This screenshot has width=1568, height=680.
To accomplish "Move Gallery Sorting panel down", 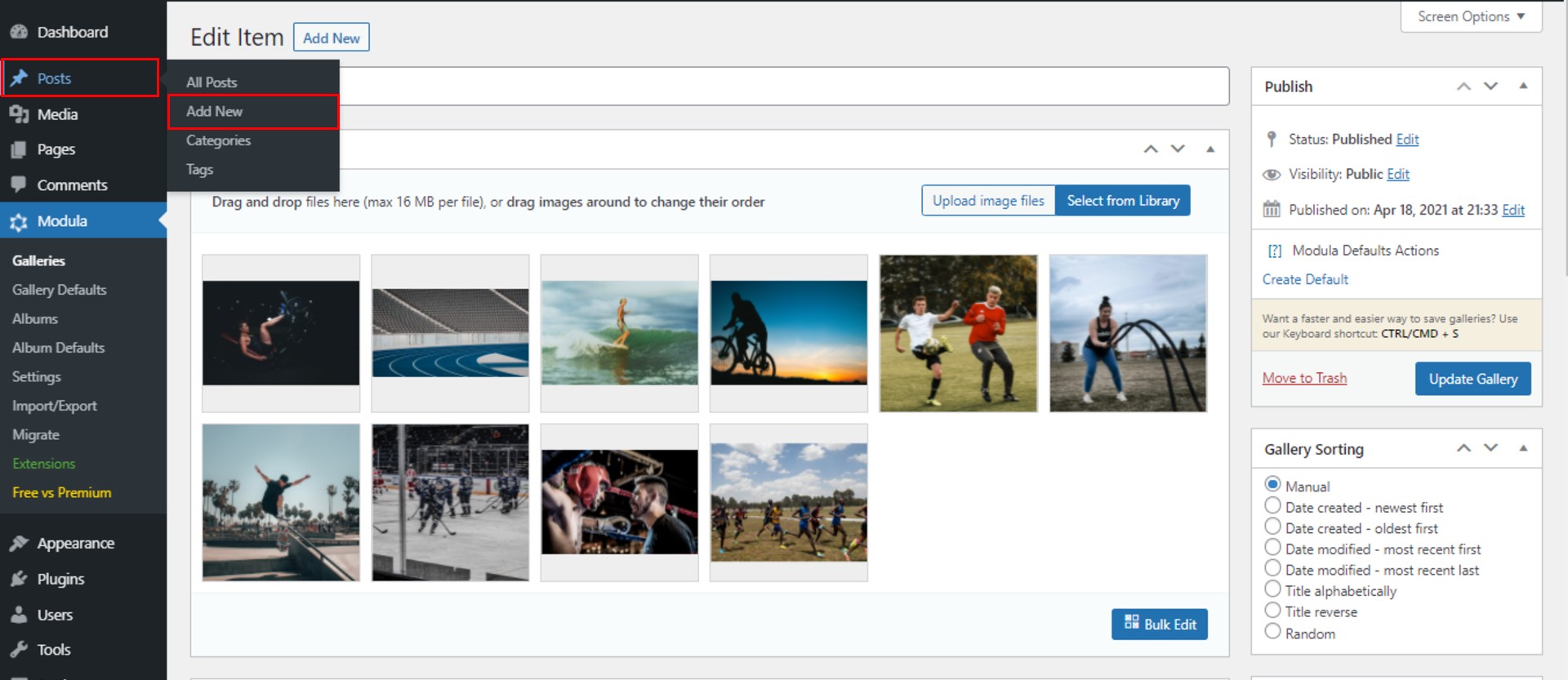I will click(1491, 448).
